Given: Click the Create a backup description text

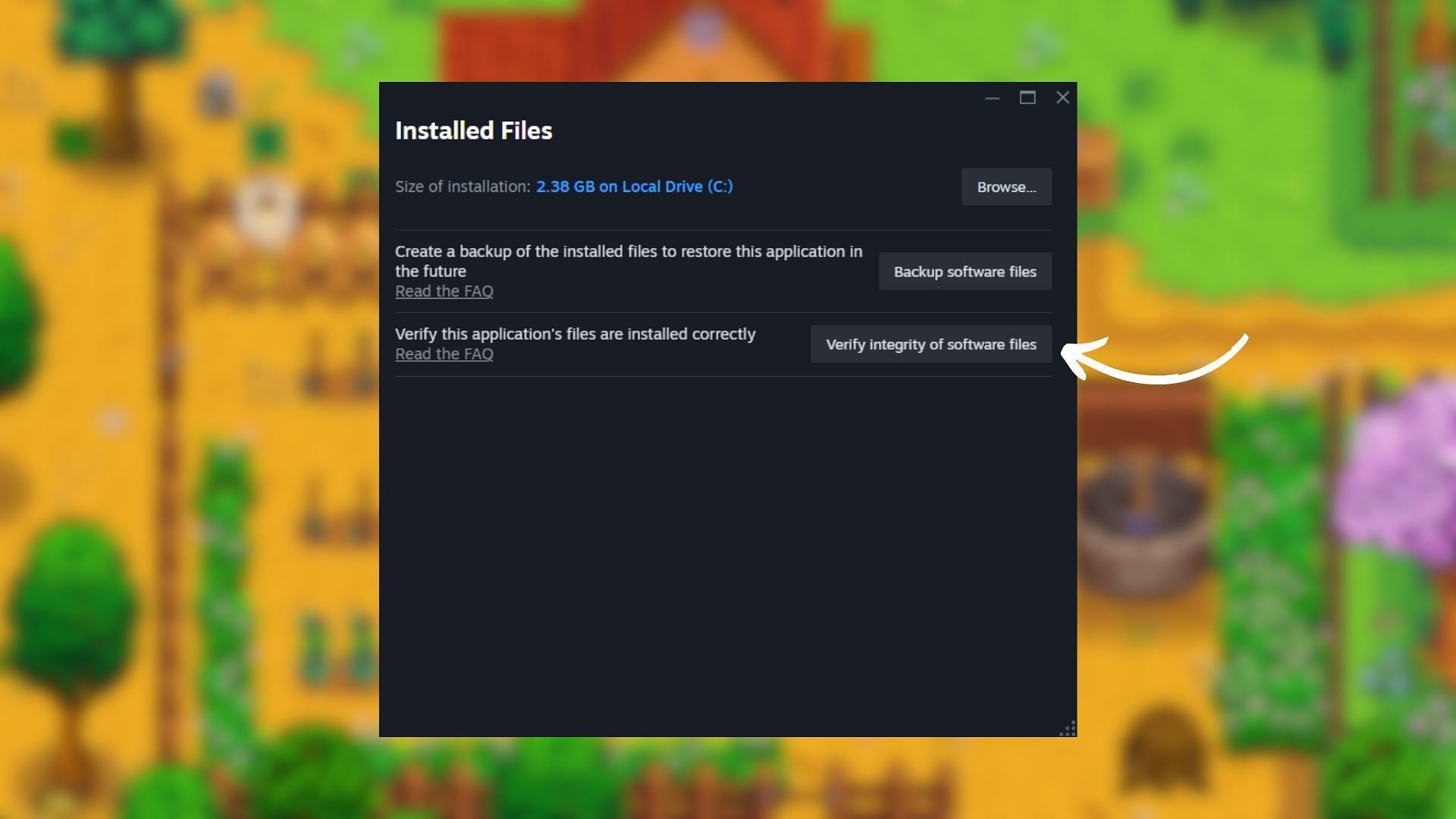Looking at the screenshot, I should click(x=629, y=261).
